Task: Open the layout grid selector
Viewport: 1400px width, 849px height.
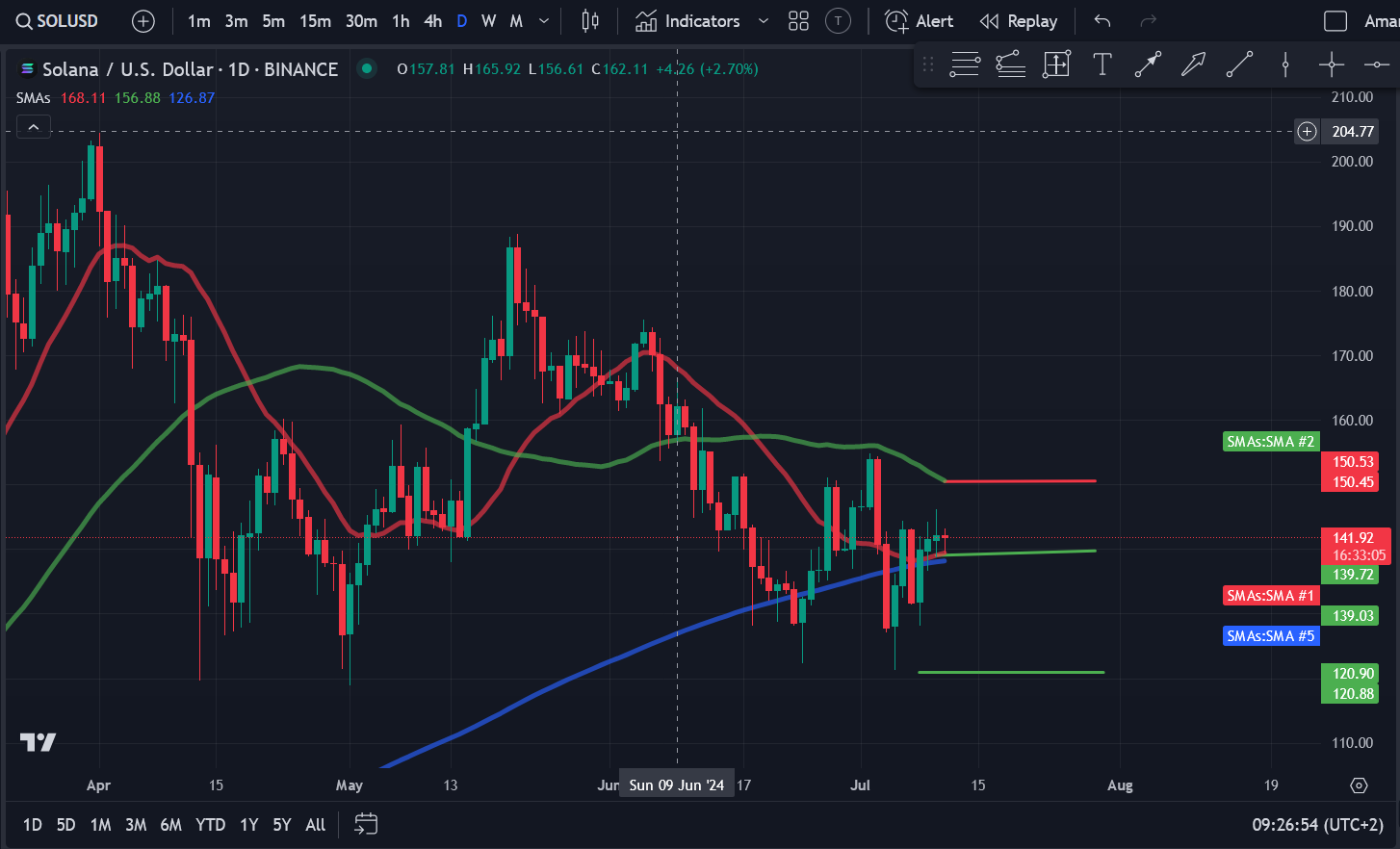Action: (798, 21)
